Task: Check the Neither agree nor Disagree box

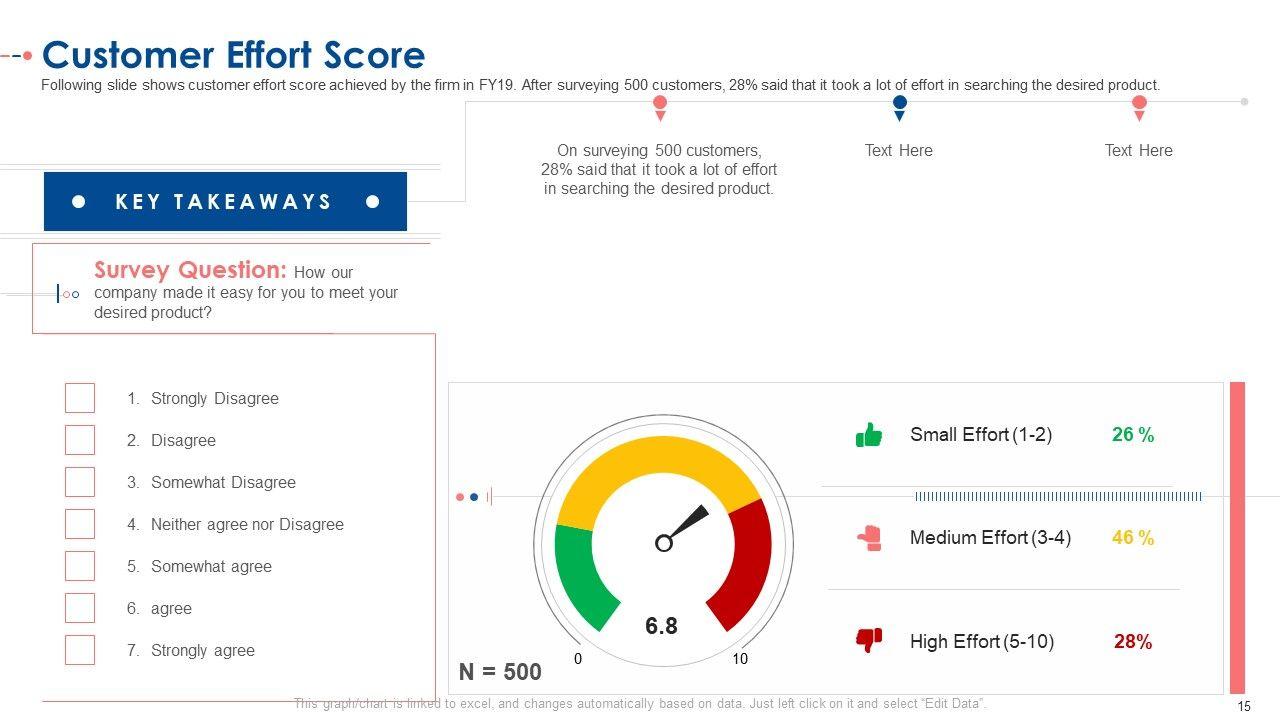Action: click(x=80, y=524)
